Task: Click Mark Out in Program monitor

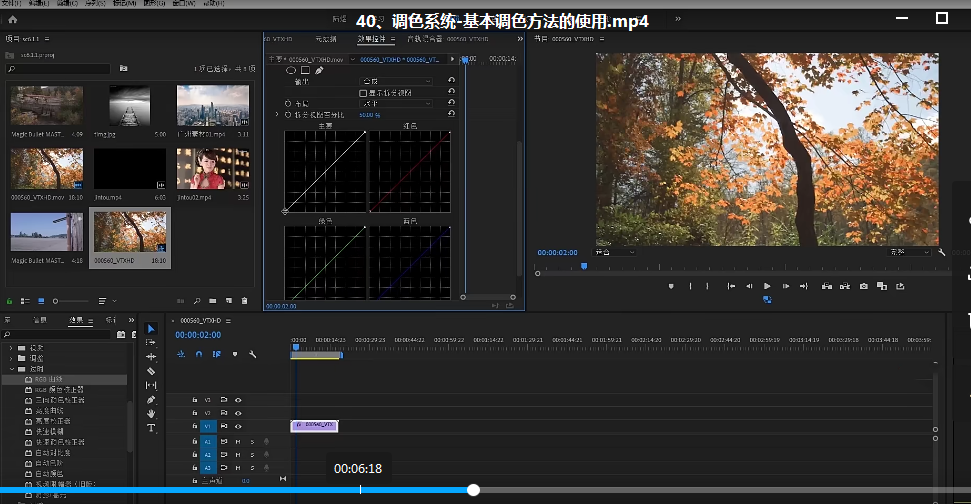Action: point(707,286)
